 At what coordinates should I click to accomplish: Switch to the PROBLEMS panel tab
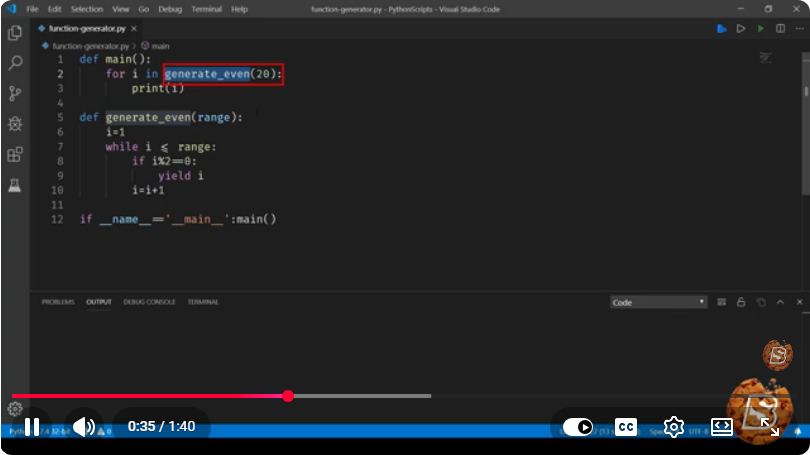click(58, 302)
